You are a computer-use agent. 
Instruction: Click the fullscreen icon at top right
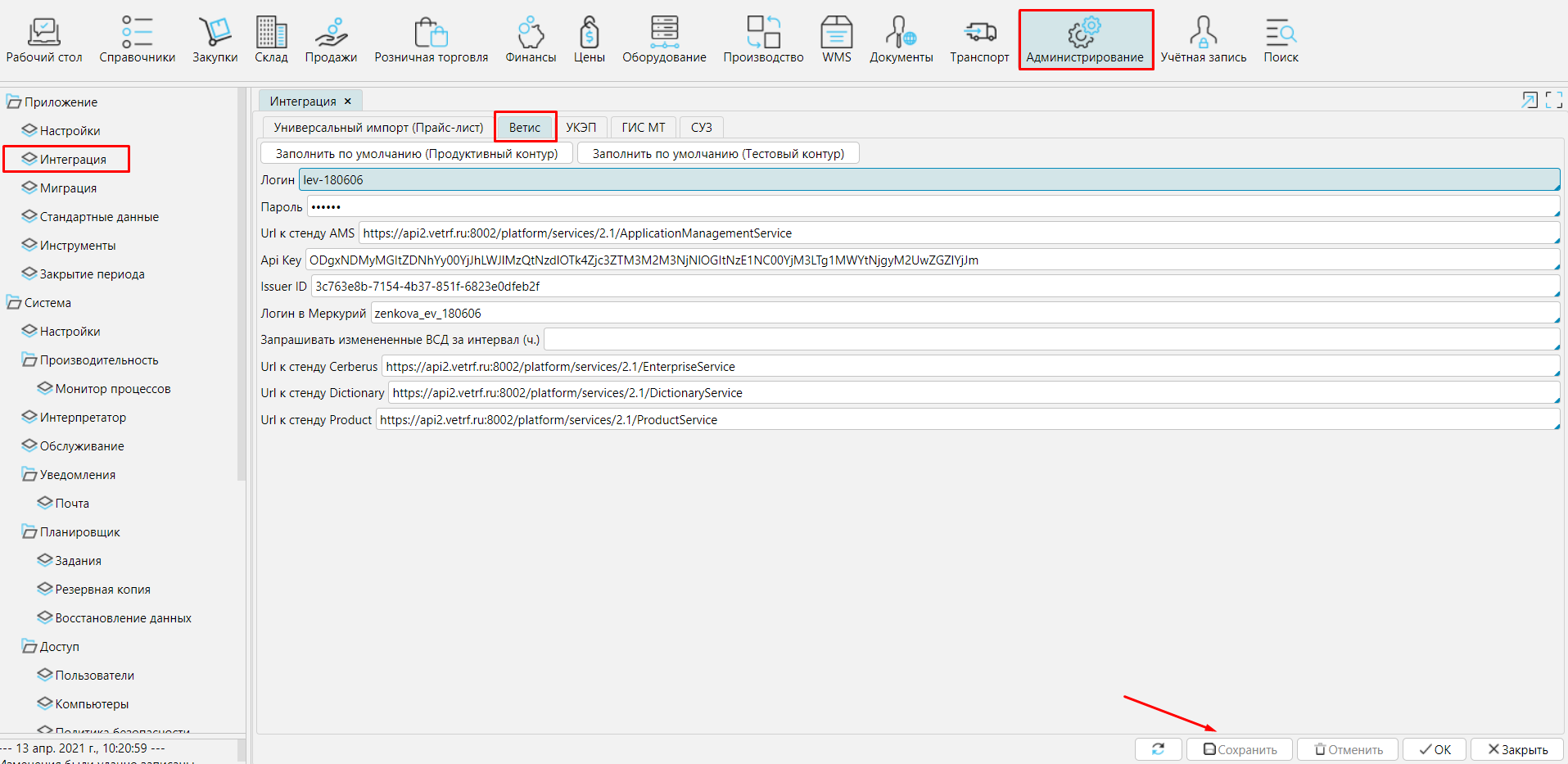(x=1553, y=100)
